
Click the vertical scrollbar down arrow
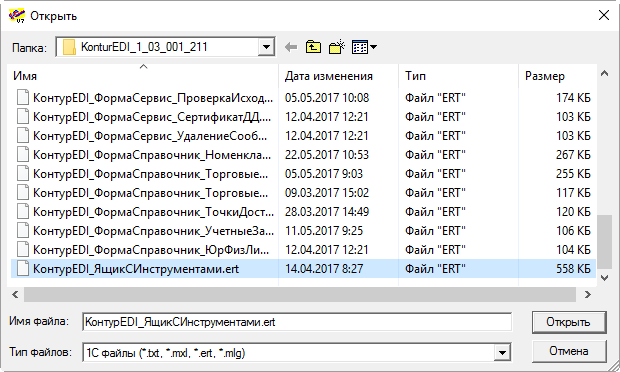point(604,278)
